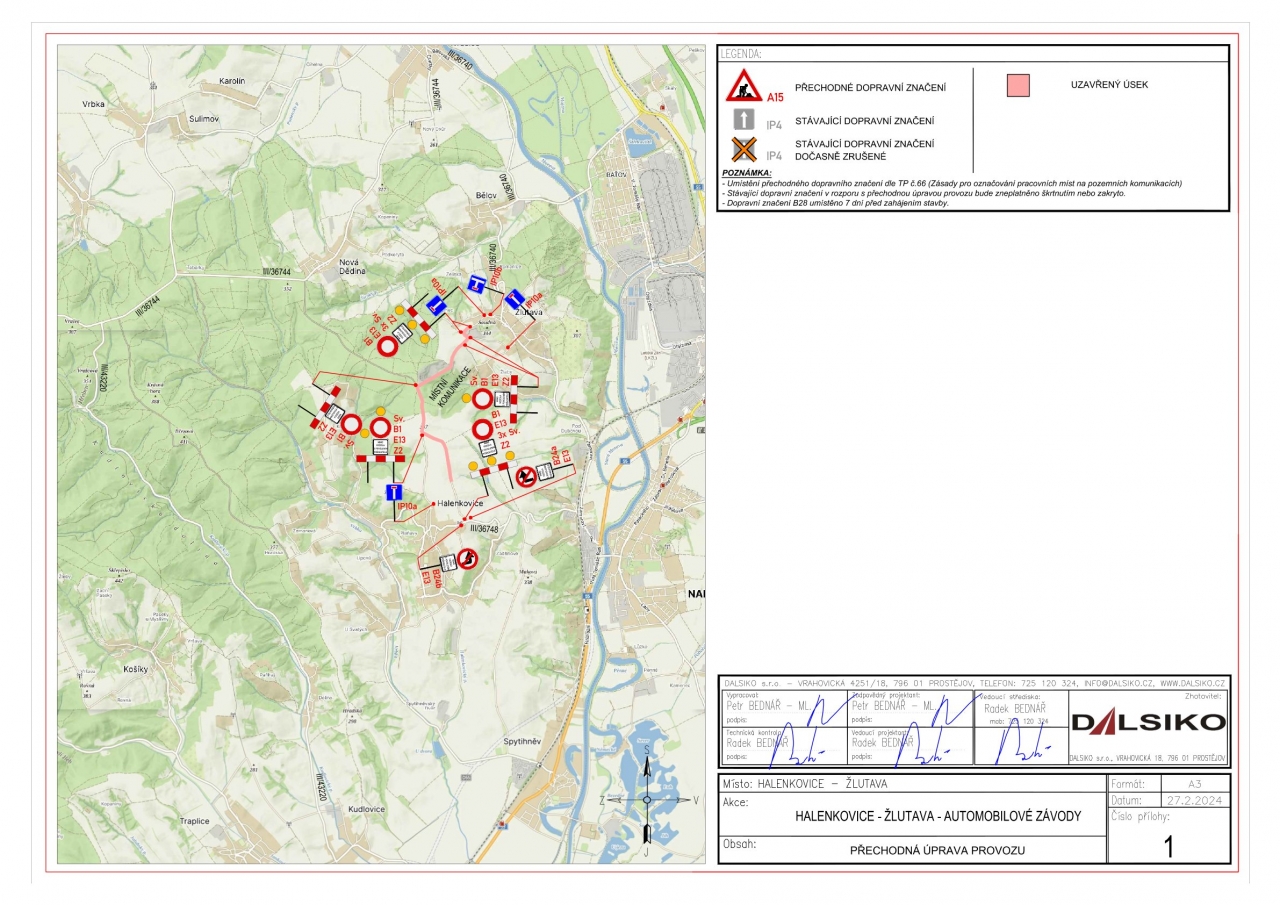Click the UZAVŘENÝ ÚSEK label
The height and width of the screenshot is (905, 1280).
(1109, 85)
